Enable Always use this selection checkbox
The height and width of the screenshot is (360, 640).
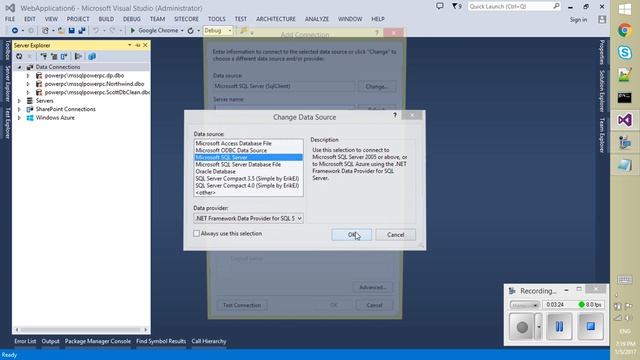click(x=197, y=233)
